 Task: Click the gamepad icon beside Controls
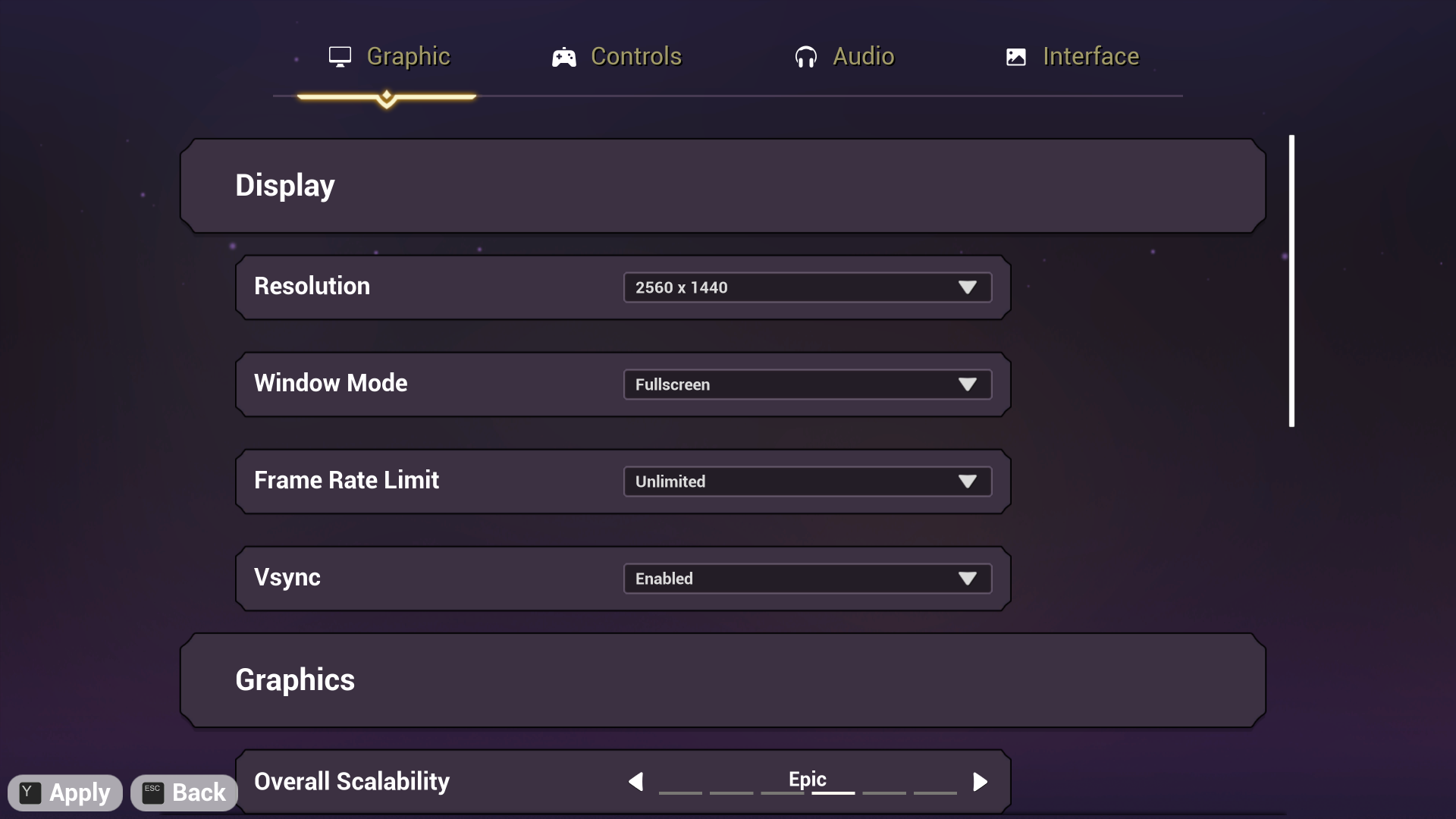pos(563,57)
